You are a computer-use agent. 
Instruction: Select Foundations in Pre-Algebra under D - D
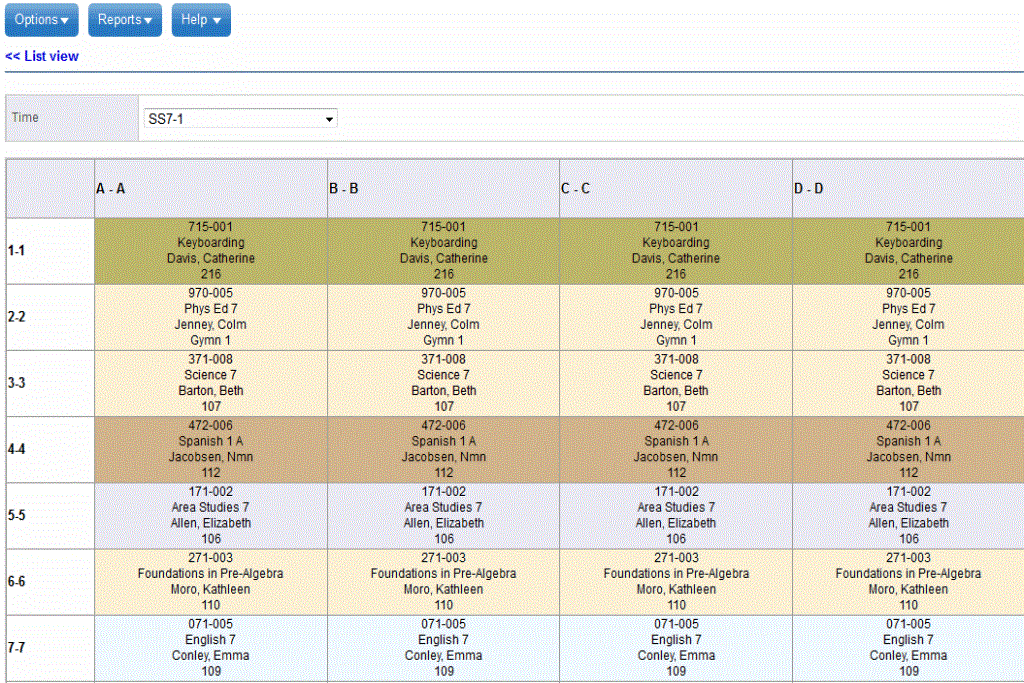[x=908, y=581]
